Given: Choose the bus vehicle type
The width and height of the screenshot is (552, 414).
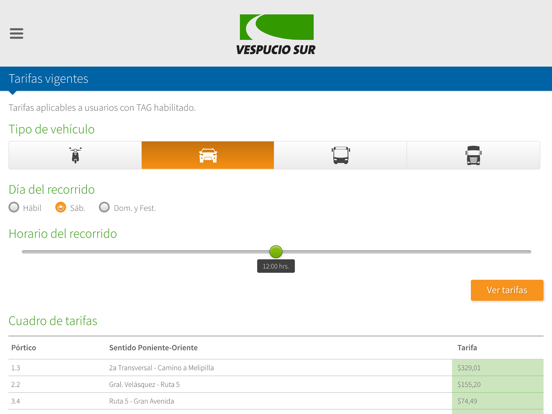Looking at the screenshot, I should click(340, 155).
